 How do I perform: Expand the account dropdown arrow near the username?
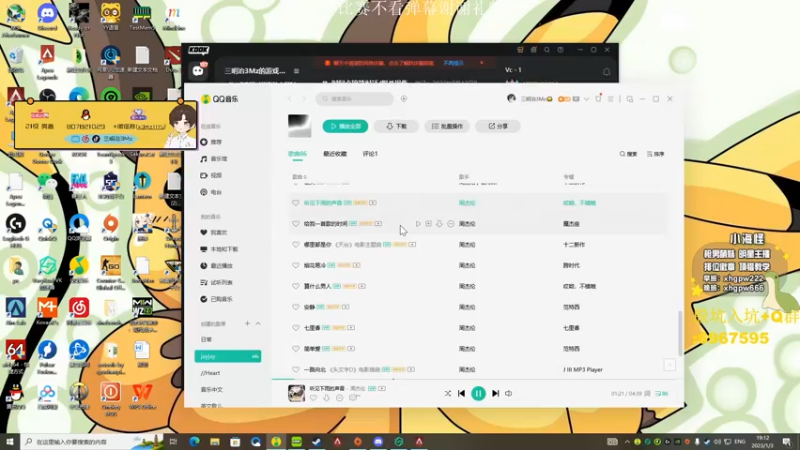point(586,99)
